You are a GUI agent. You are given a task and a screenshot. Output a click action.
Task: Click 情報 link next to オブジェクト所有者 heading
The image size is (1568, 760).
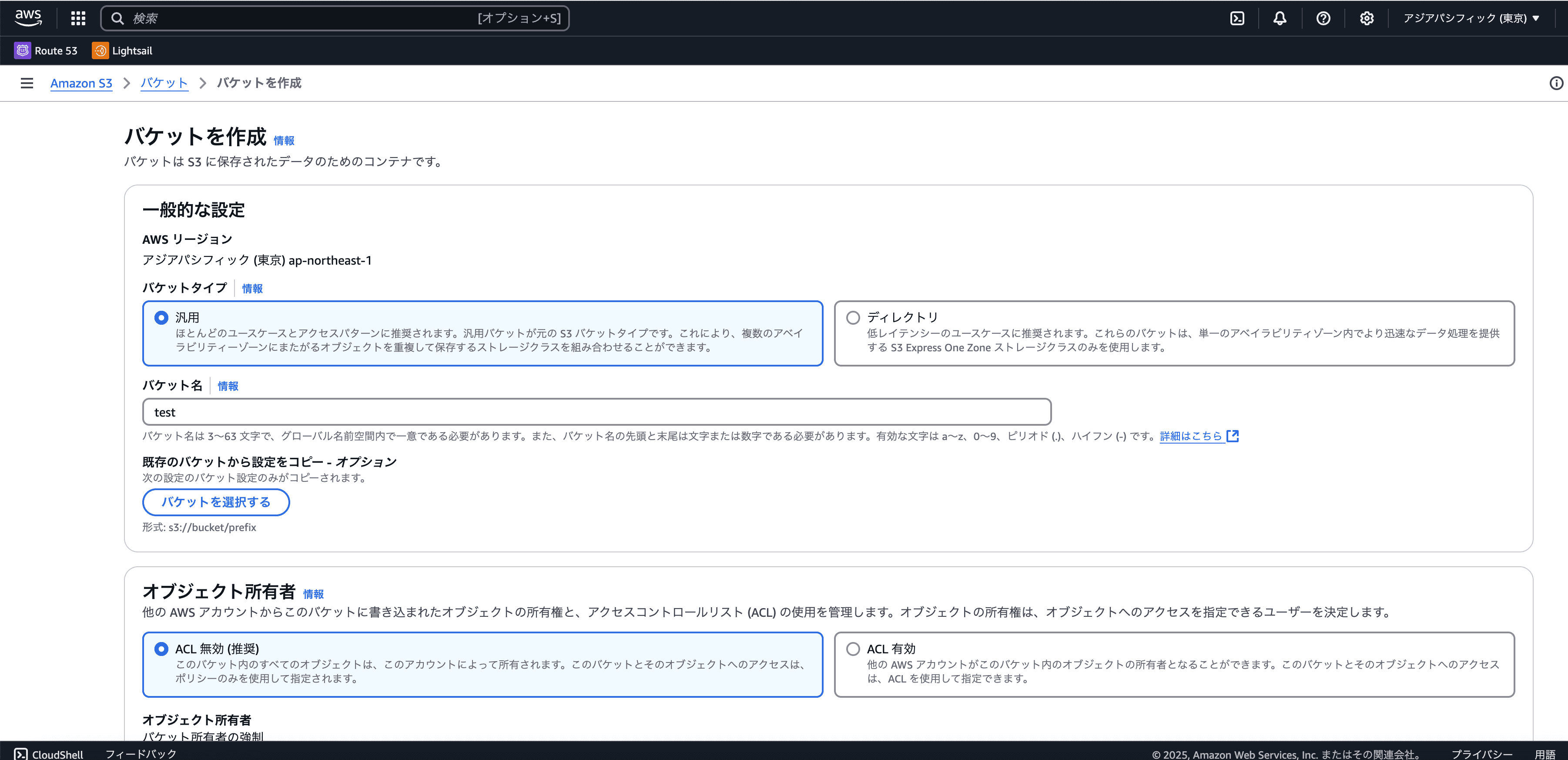pyautogui.click(x=313, y=594)
